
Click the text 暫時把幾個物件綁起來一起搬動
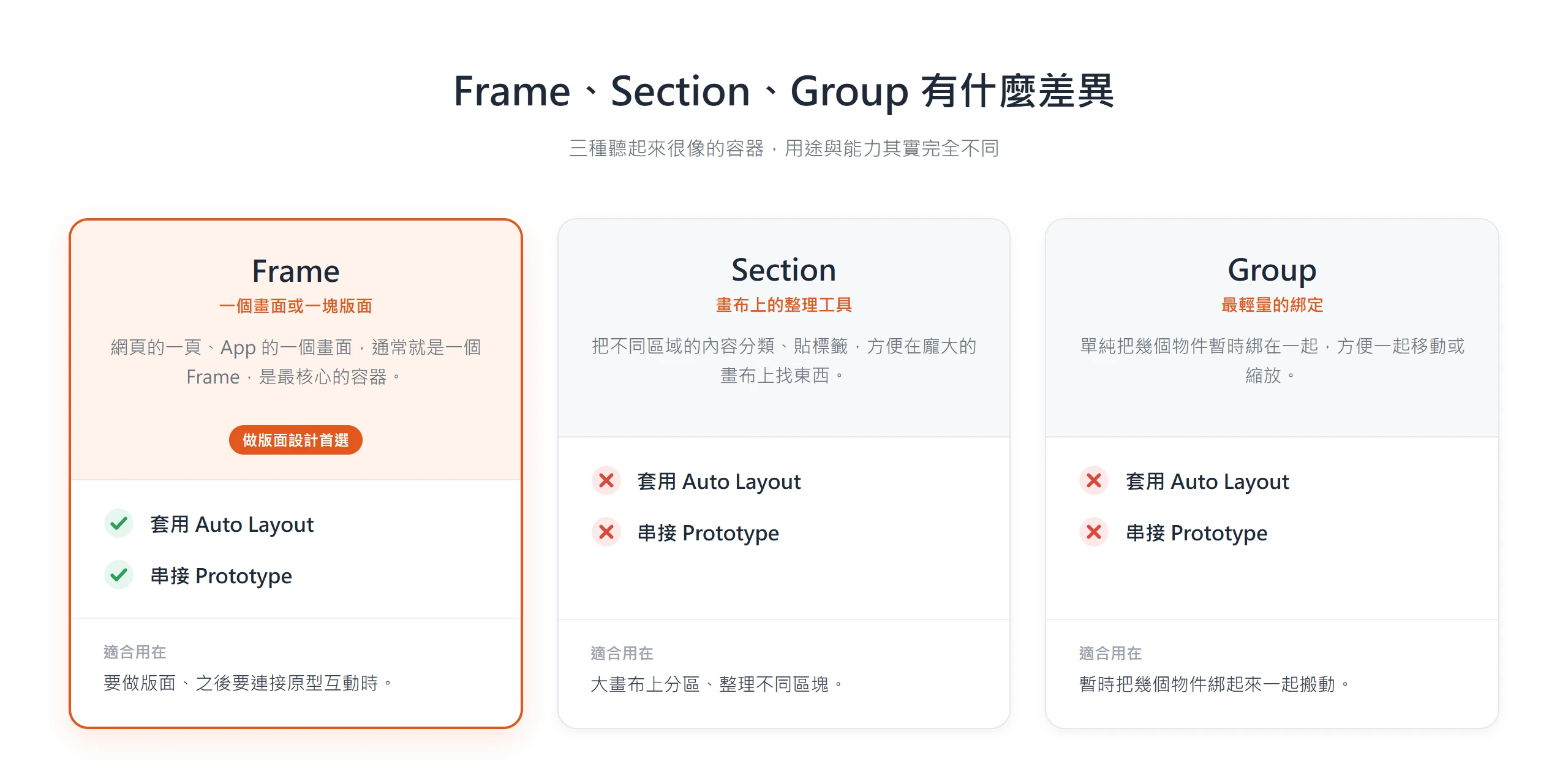click(x=1214, y=684)
